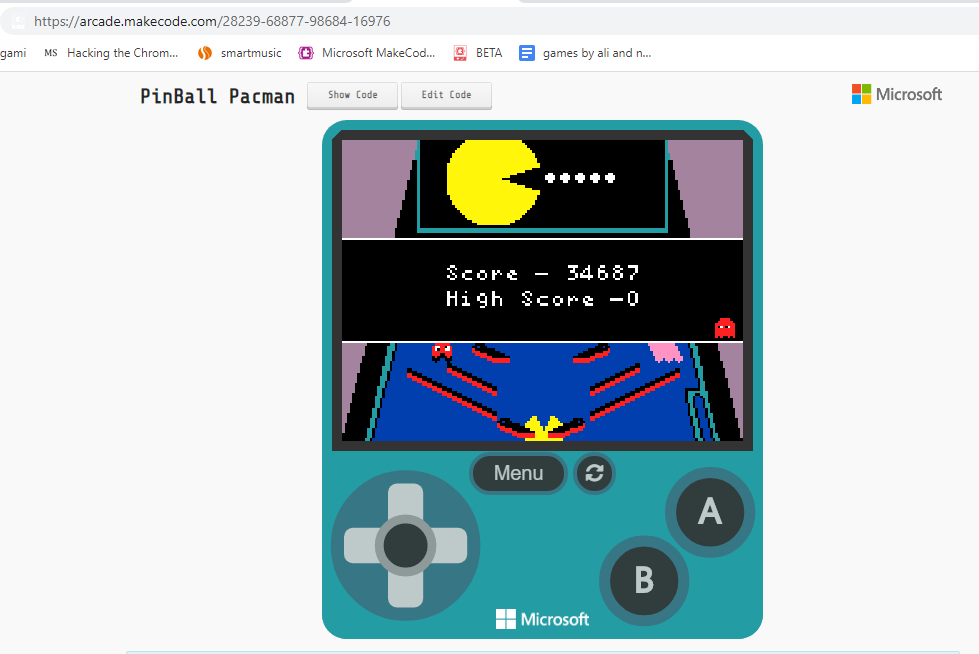Click the browser address bar URL

click(212, 21)
